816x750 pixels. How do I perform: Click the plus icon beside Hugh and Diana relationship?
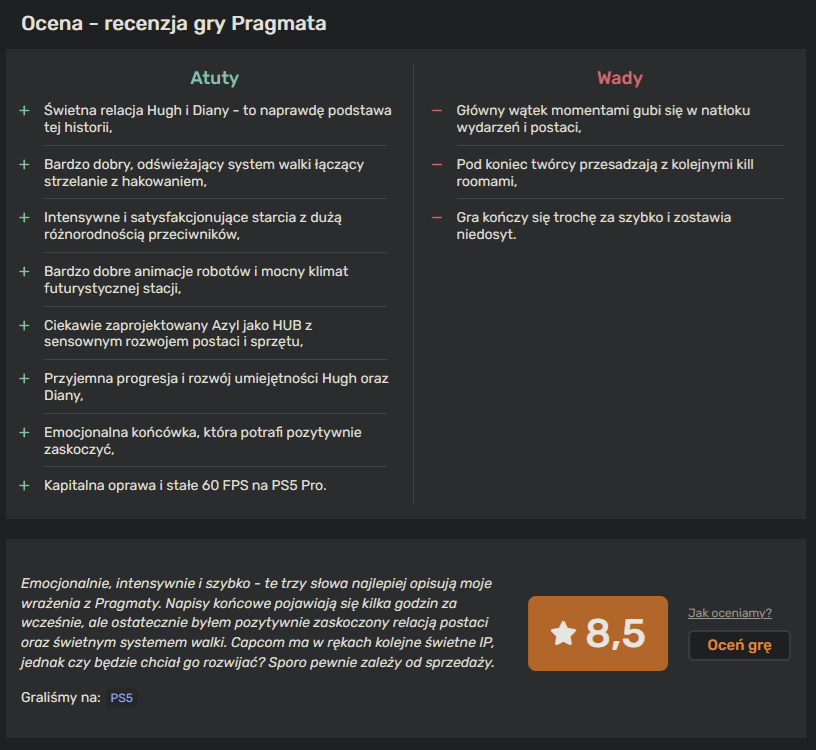click(24, 111)
